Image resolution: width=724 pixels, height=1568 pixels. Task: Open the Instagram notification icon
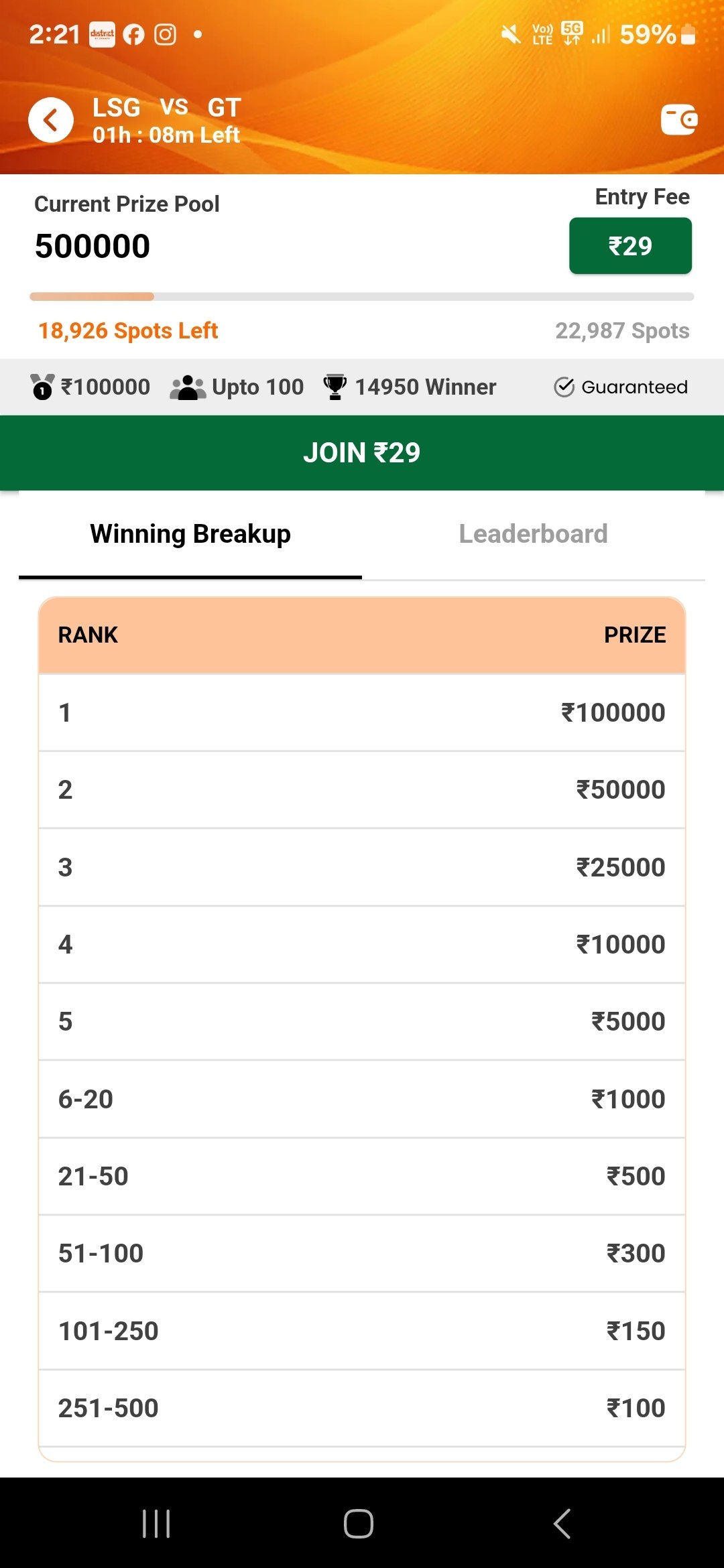coord(165,34)
